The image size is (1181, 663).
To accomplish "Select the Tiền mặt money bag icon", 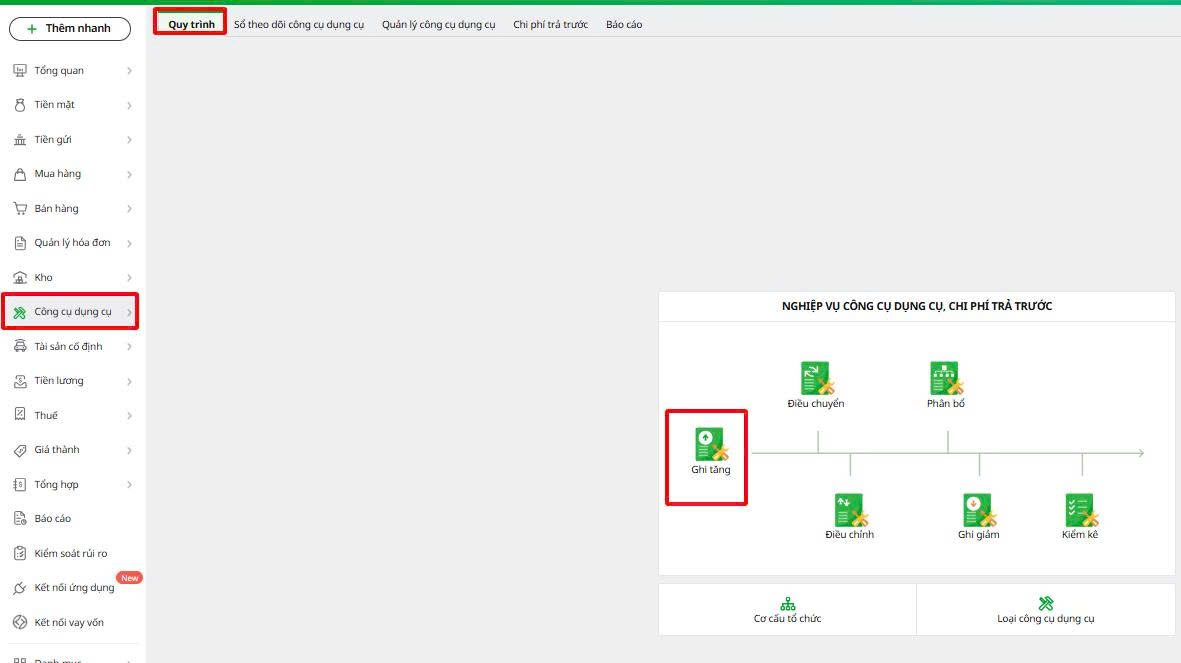I will (x=20, y=105).
